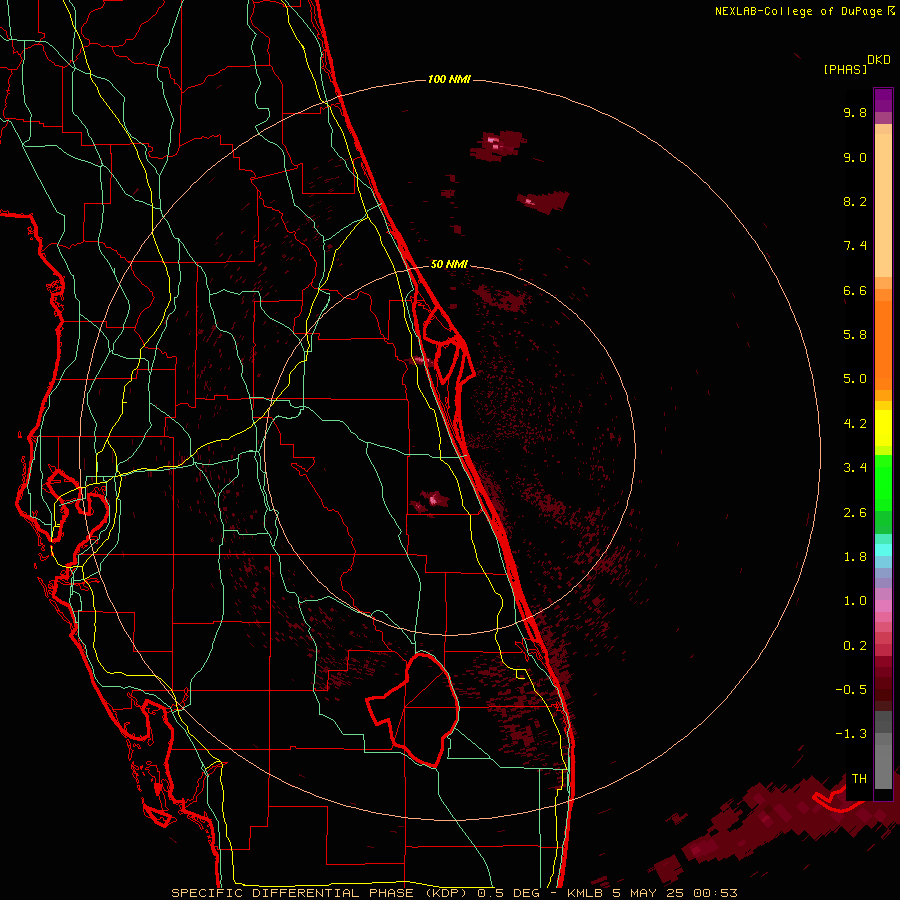Click the 0.2 legend value
The image size is (900, 900).
[855, 646]
